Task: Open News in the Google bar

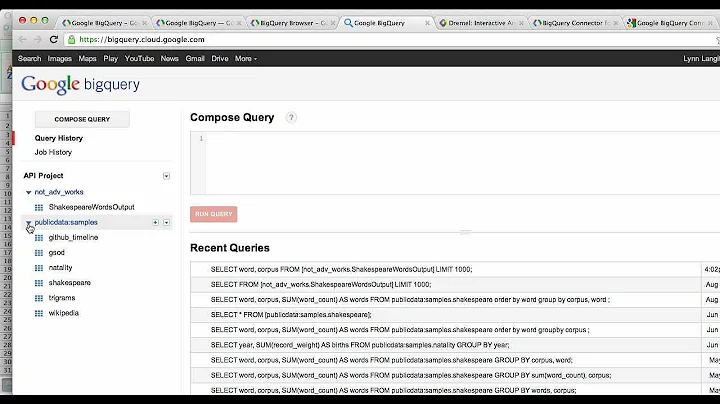Action: click(169, 59)
